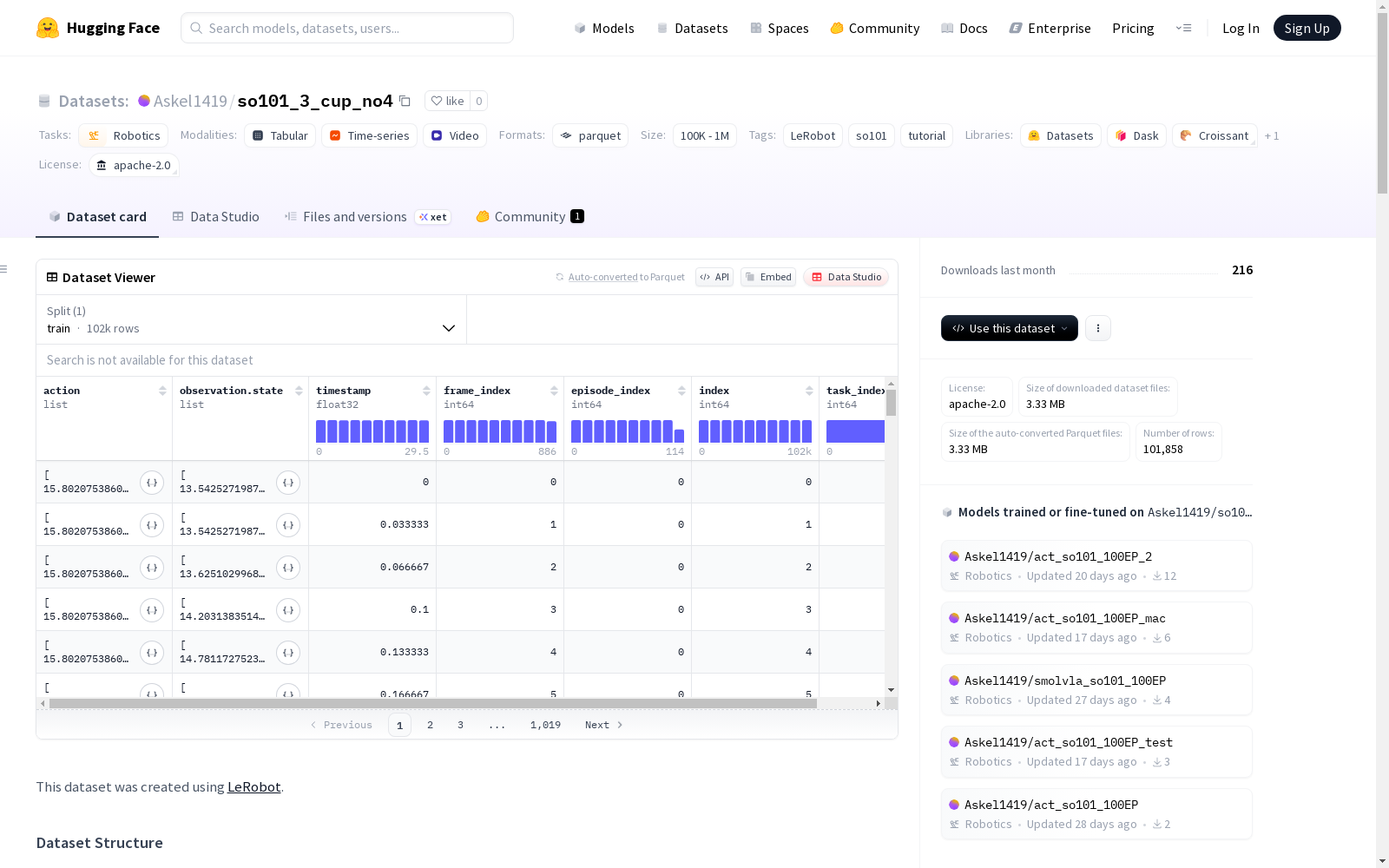Screen dimensions: 1389x868
Task: Go to Models in the top navigation
Action: click(x=604, y=28)
